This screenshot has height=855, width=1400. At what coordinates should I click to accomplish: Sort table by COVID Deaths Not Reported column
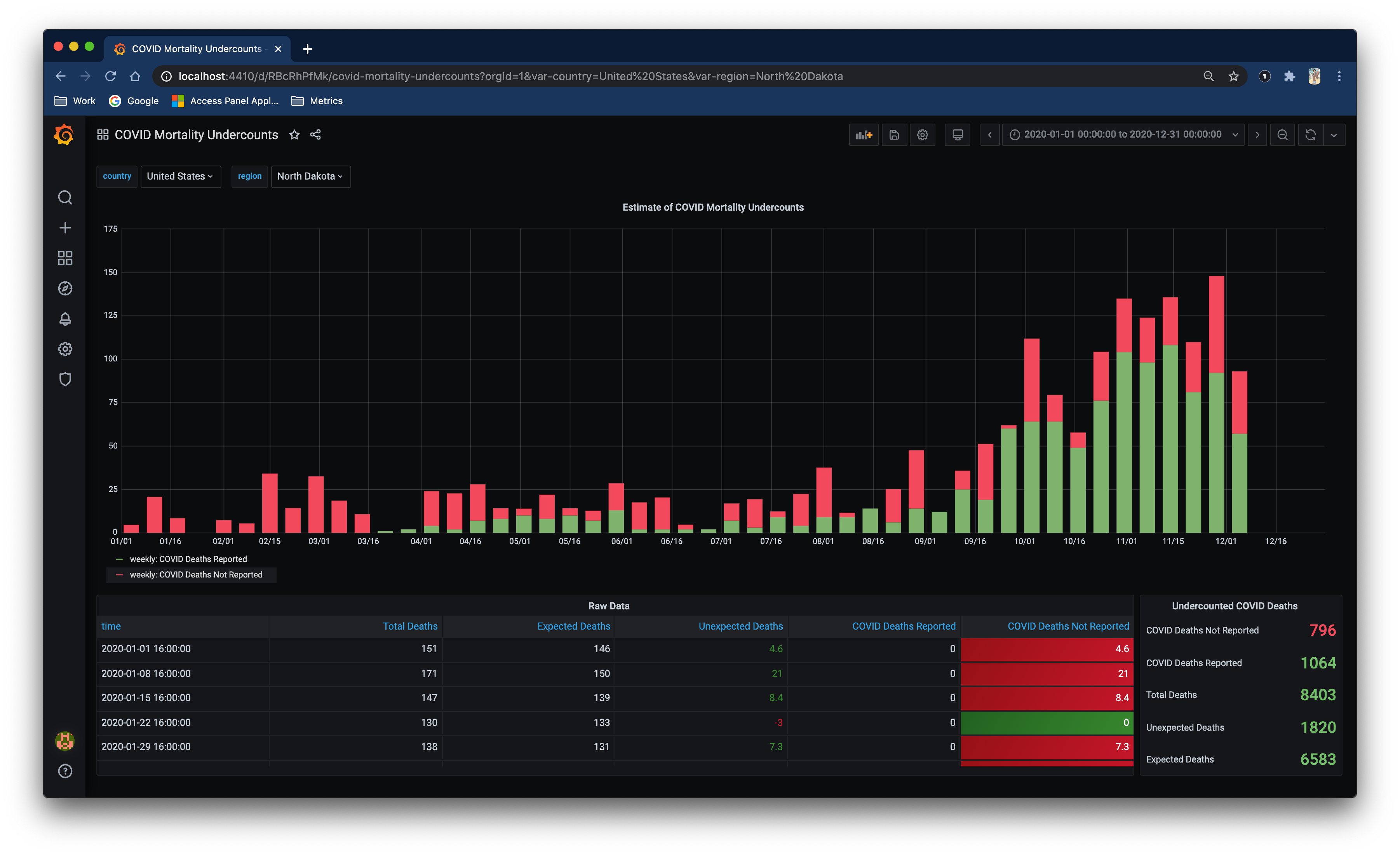[1068, 626]
